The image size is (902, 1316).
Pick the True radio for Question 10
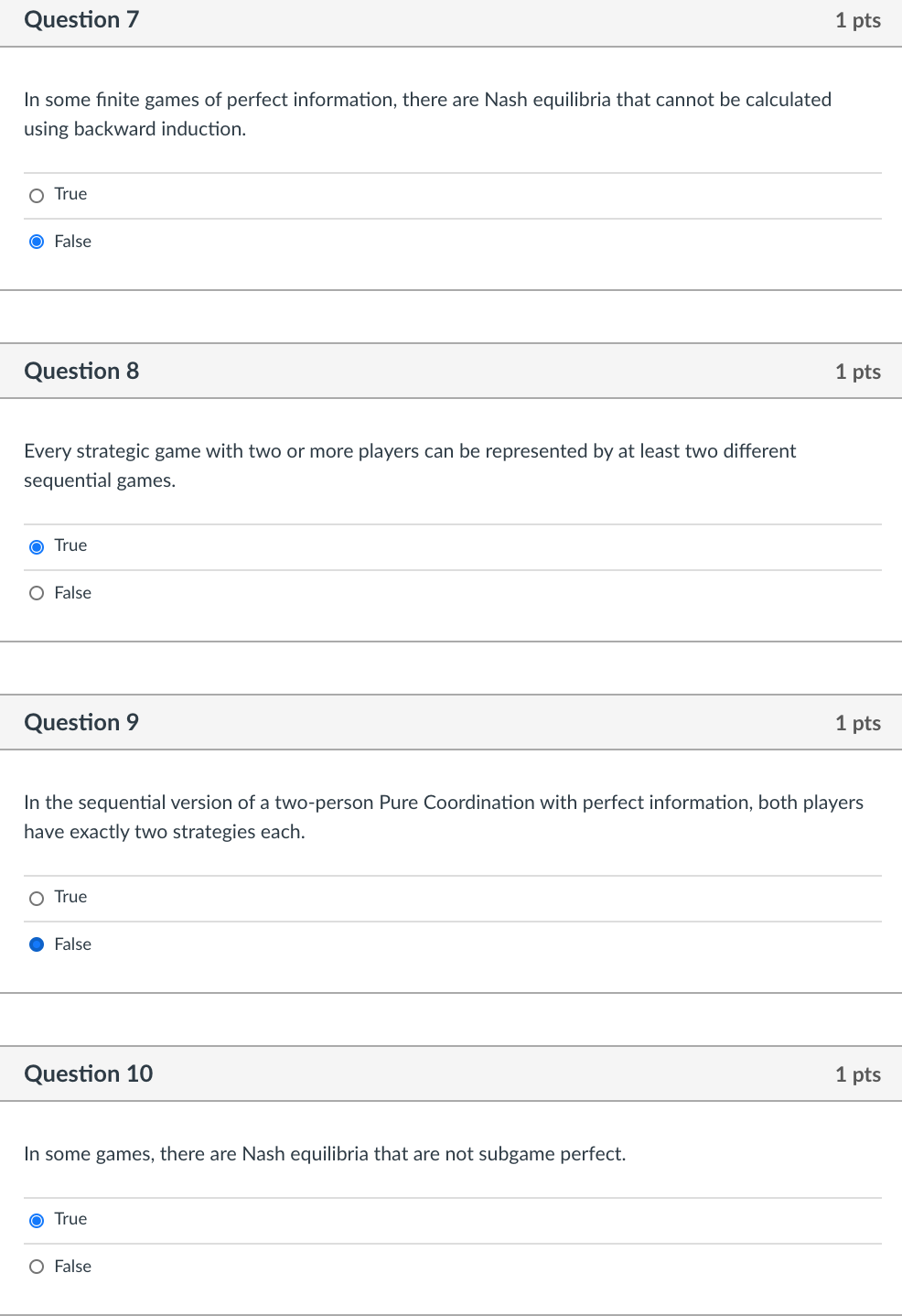point(37,1220)
